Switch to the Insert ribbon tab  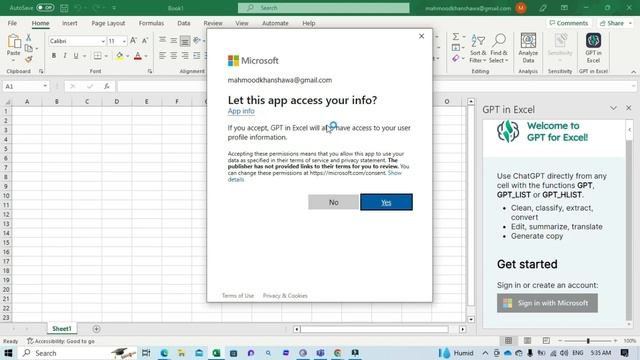[x=69, y=23]
